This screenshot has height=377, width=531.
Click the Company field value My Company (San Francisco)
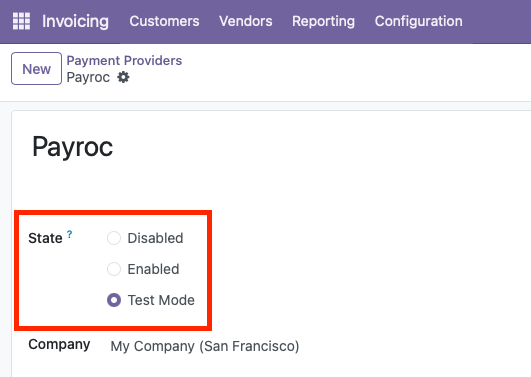(x=205, y=346)
